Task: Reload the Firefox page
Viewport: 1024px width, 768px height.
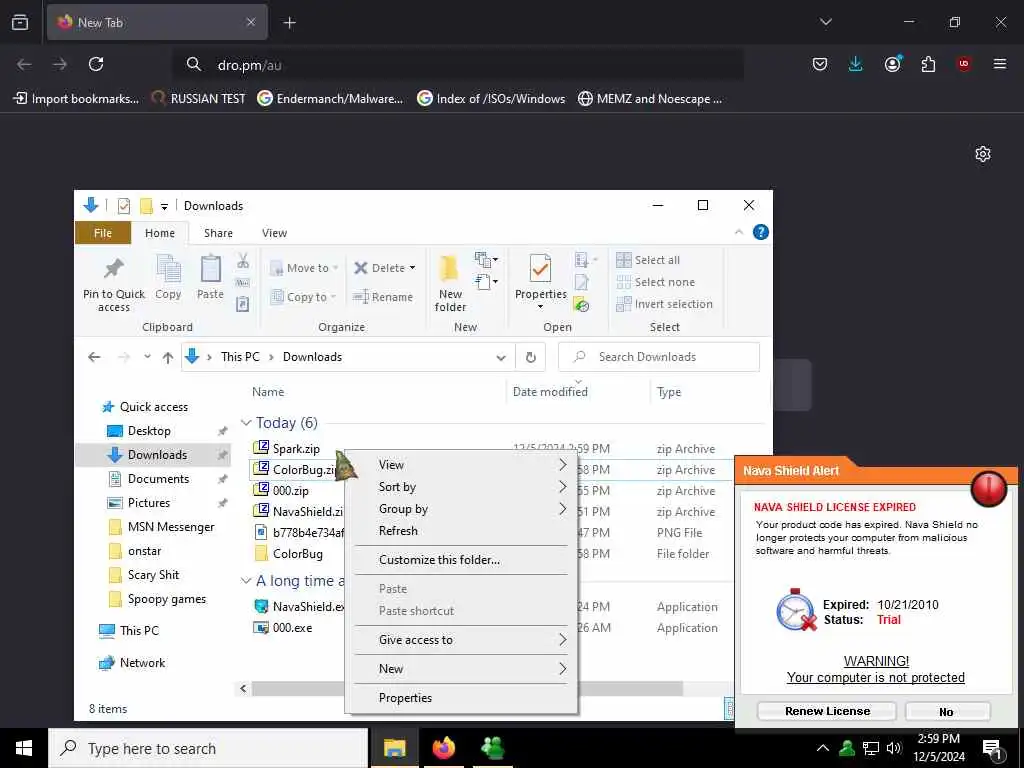Action: pos(96,64)
